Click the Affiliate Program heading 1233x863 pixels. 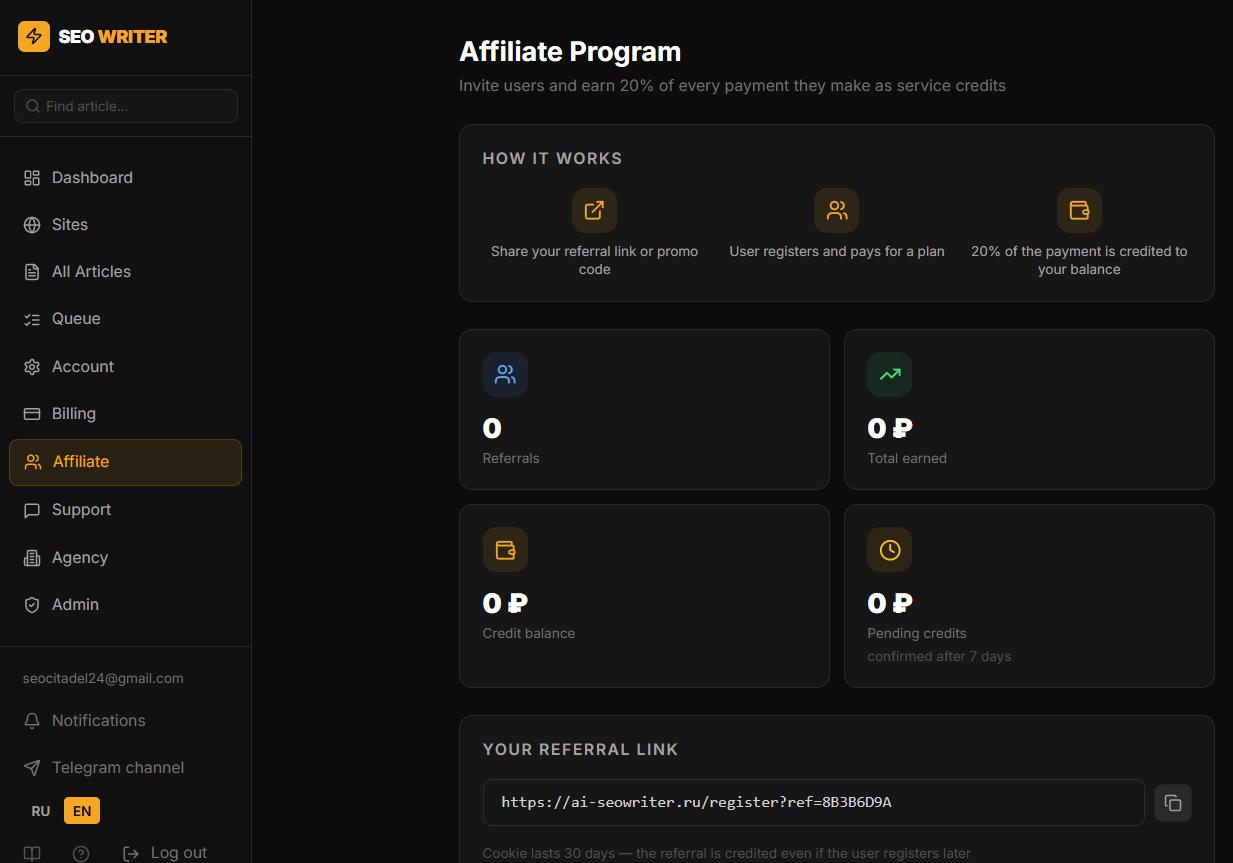(570, 51)
